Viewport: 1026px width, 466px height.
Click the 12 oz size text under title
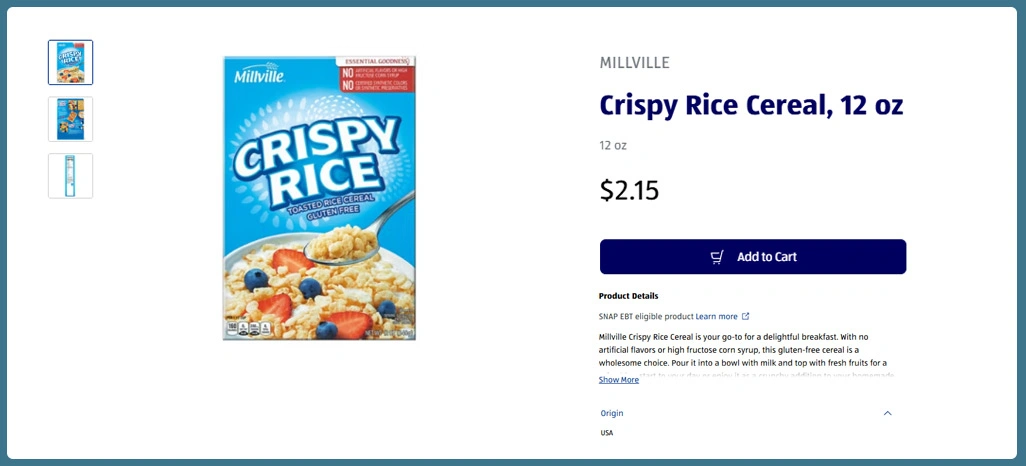coord(613,146)
